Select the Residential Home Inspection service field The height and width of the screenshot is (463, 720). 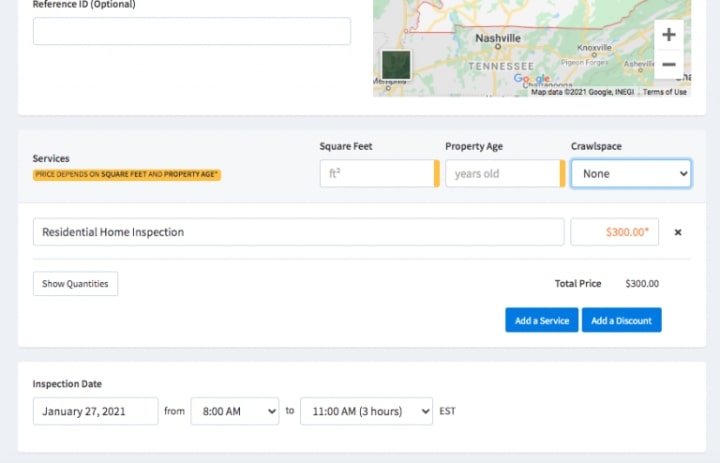coord(298,232)
